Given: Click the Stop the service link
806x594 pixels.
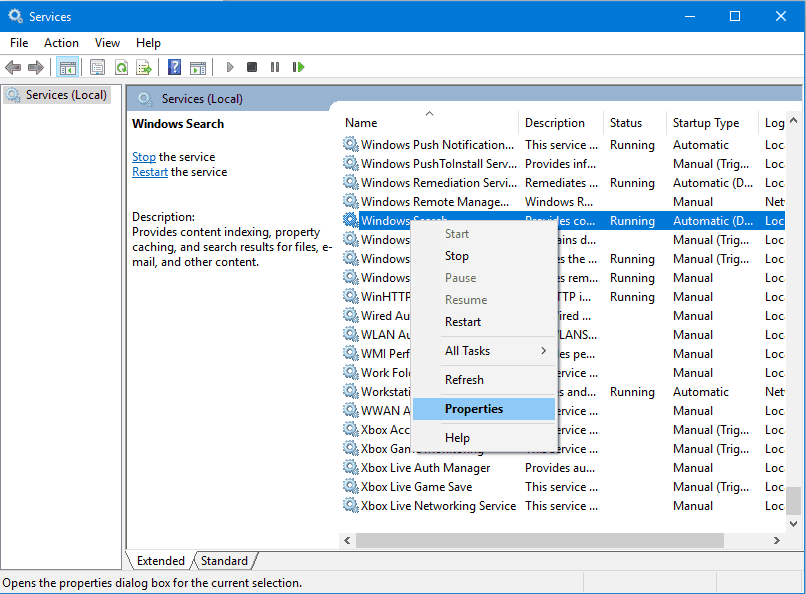Looking at the screenshot, I should [144, 157].
